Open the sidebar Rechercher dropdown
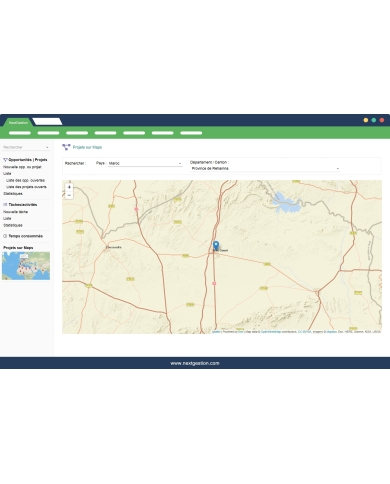Viewport: 390px width, 484px height. (26, 147)
